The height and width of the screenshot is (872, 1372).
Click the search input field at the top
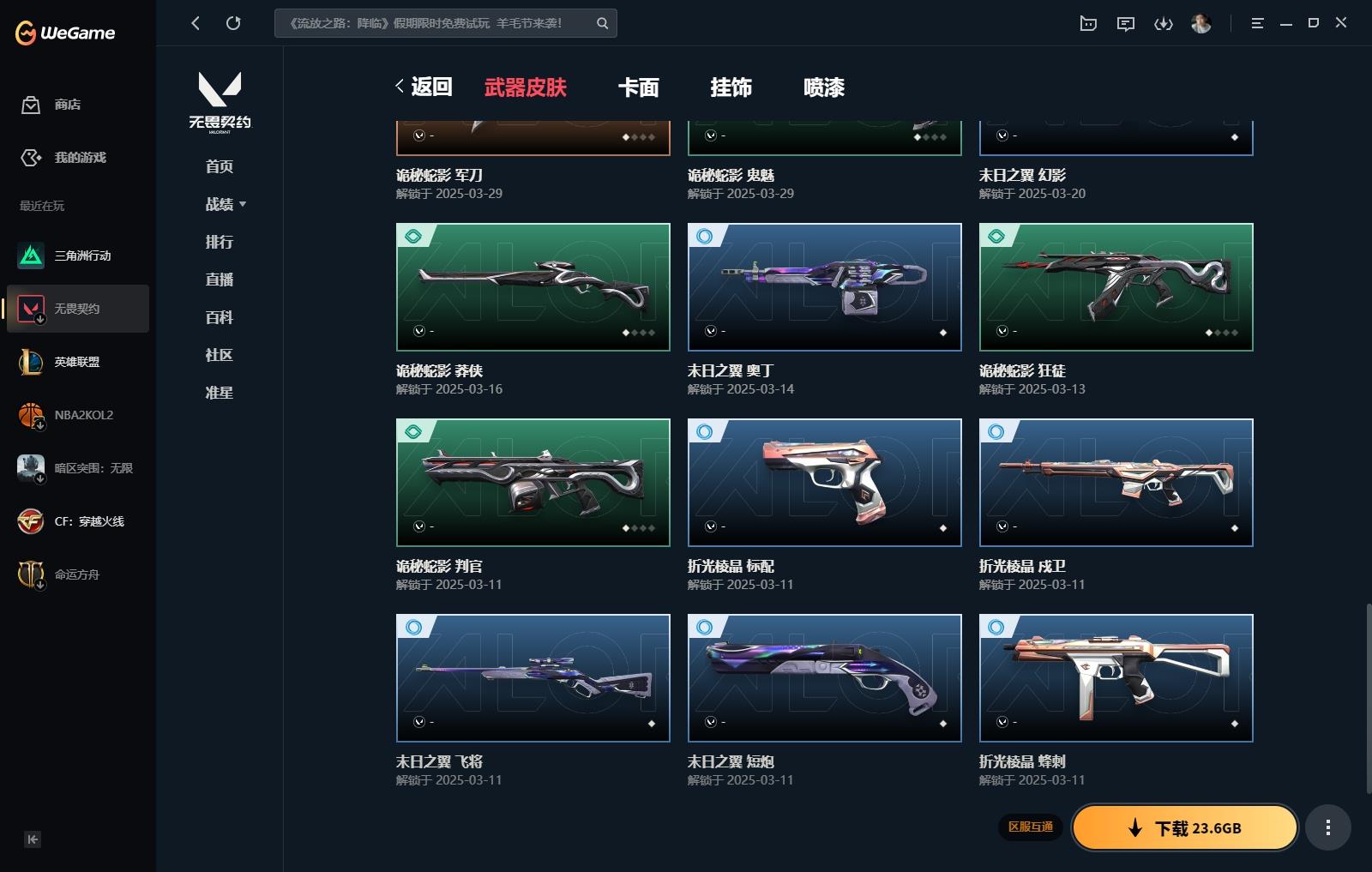(436, 23)
